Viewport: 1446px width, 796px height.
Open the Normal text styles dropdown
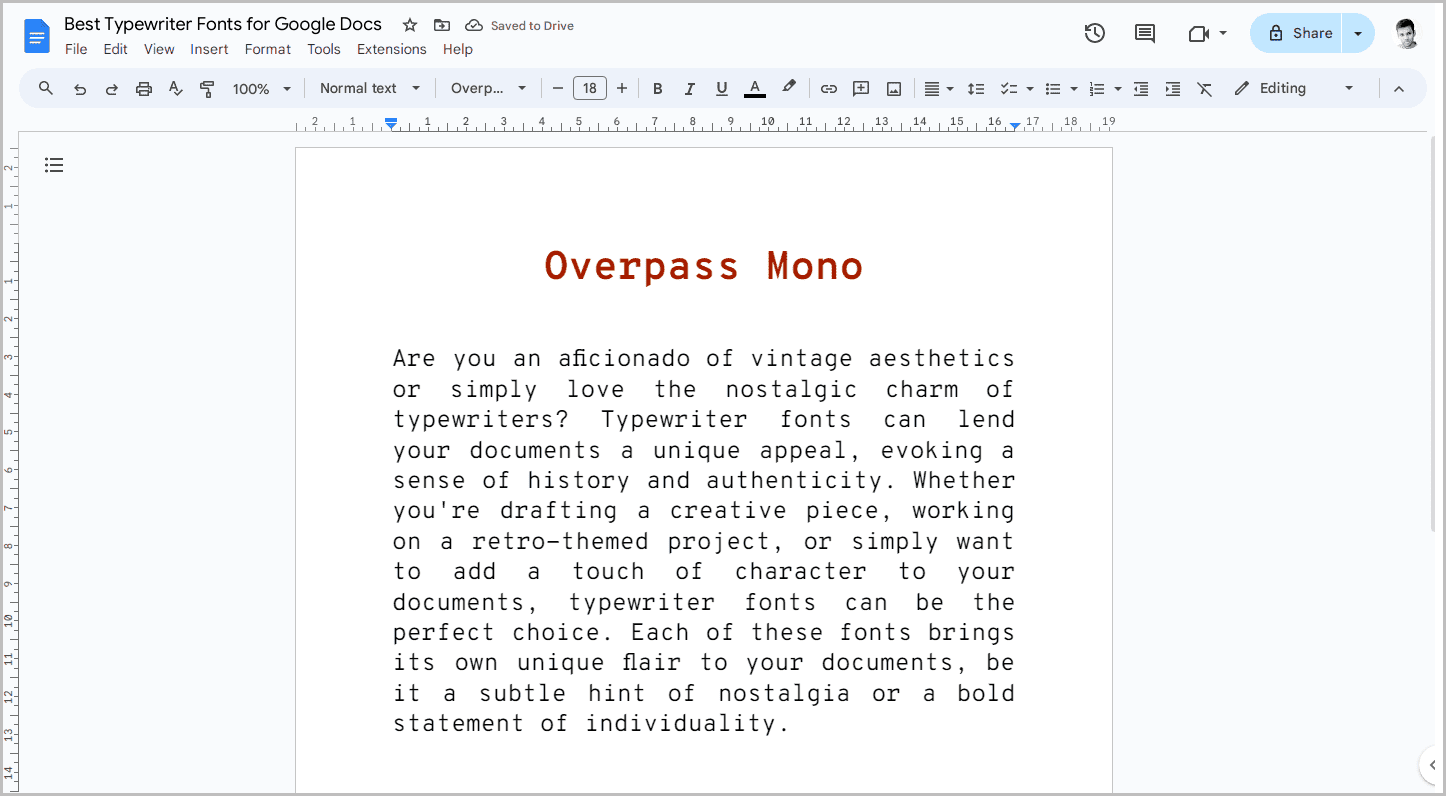370,88
